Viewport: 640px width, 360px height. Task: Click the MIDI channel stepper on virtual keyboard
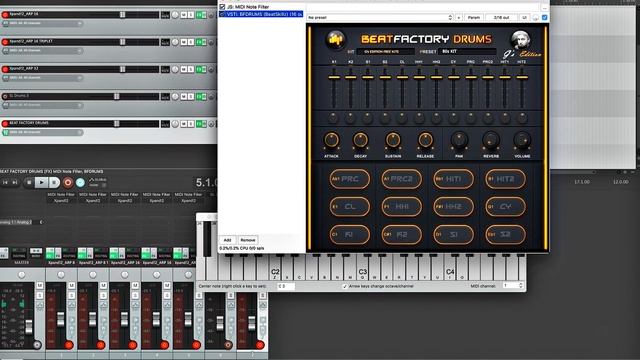click(520, 286)
